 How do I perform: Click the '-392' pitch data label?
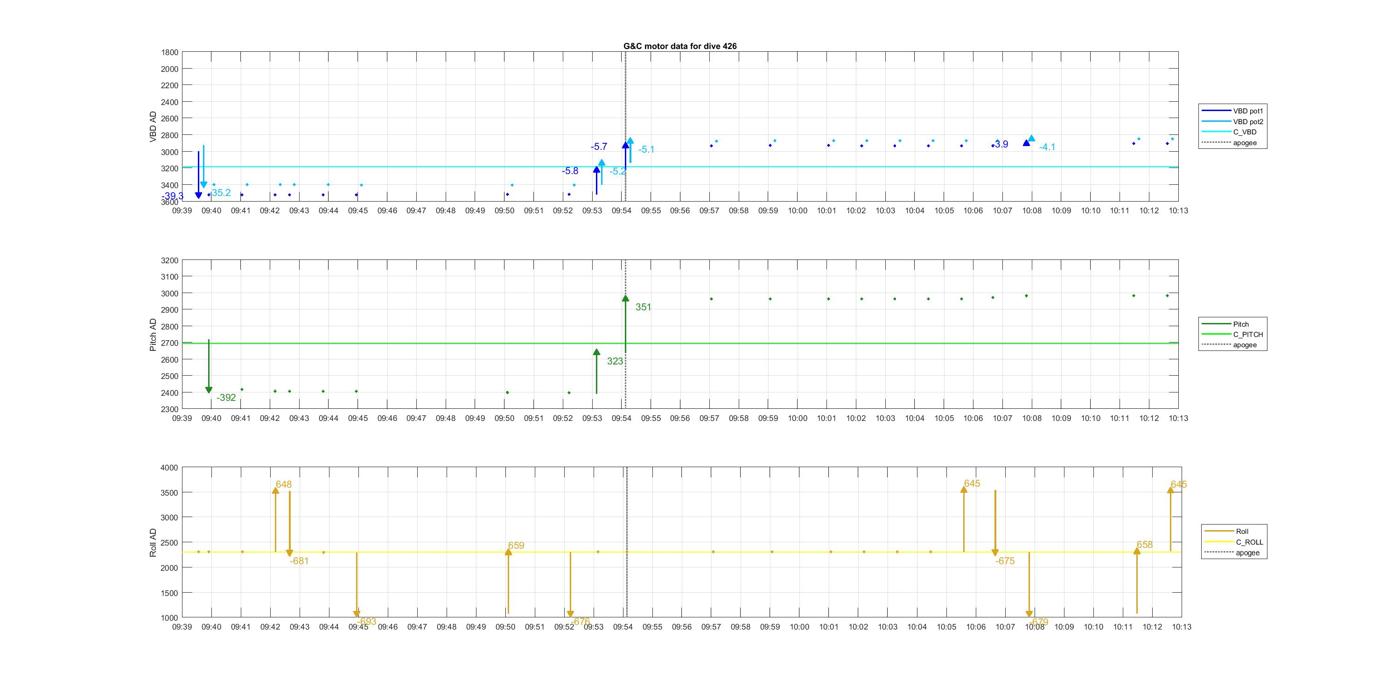point(227,398)
